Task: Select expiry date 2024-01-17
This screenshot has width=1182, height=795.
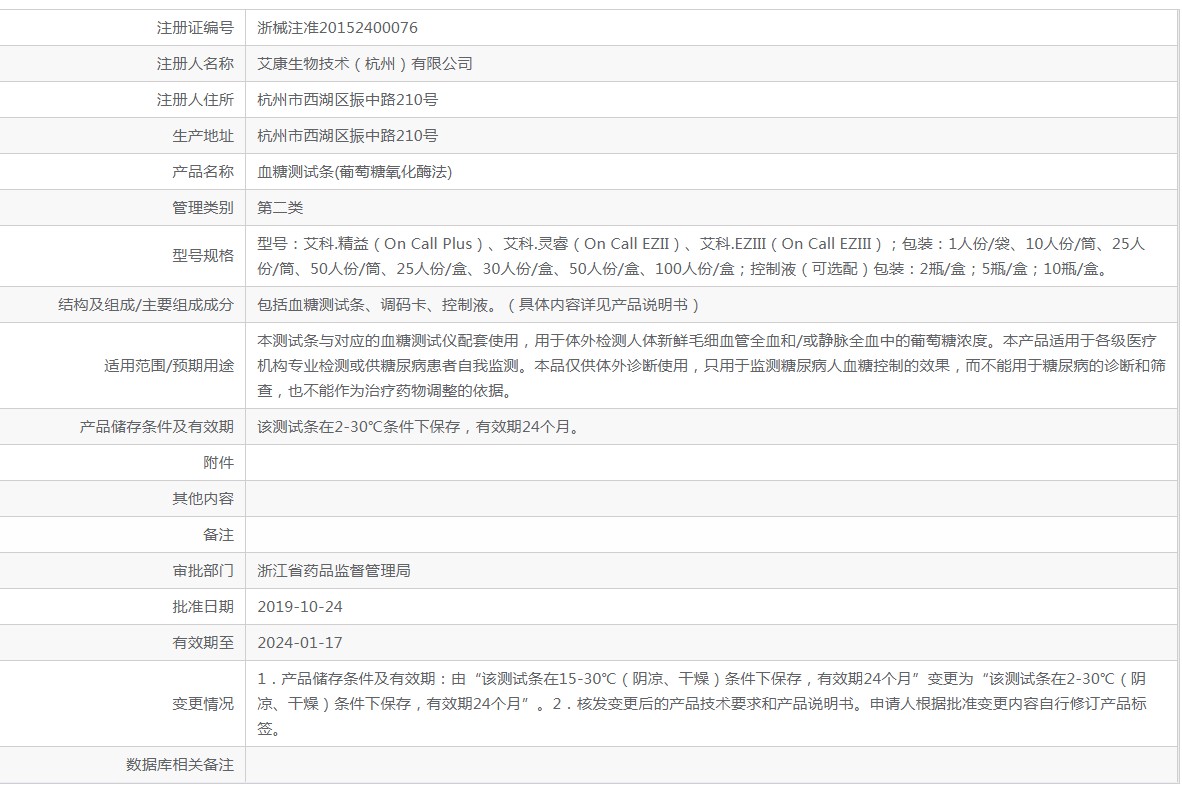Action: tap(300, 643)
